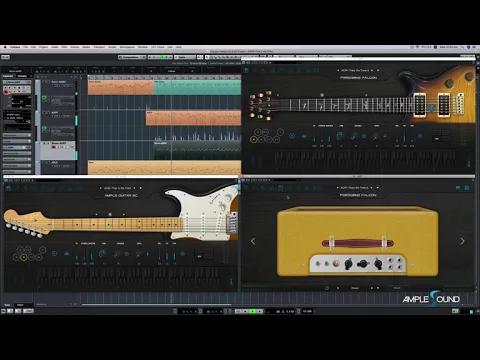Open the Transport menu
The height and width of the screenshot is (360, 480).
click(99, 47)
